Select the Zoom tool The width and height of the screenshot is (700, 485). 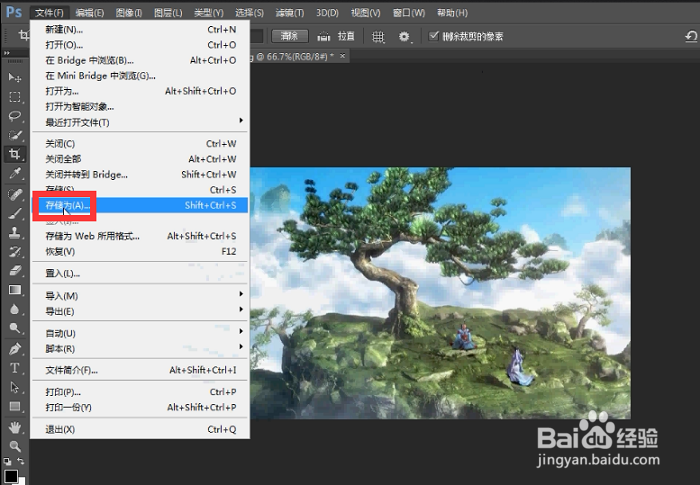[x=15, y=446]
